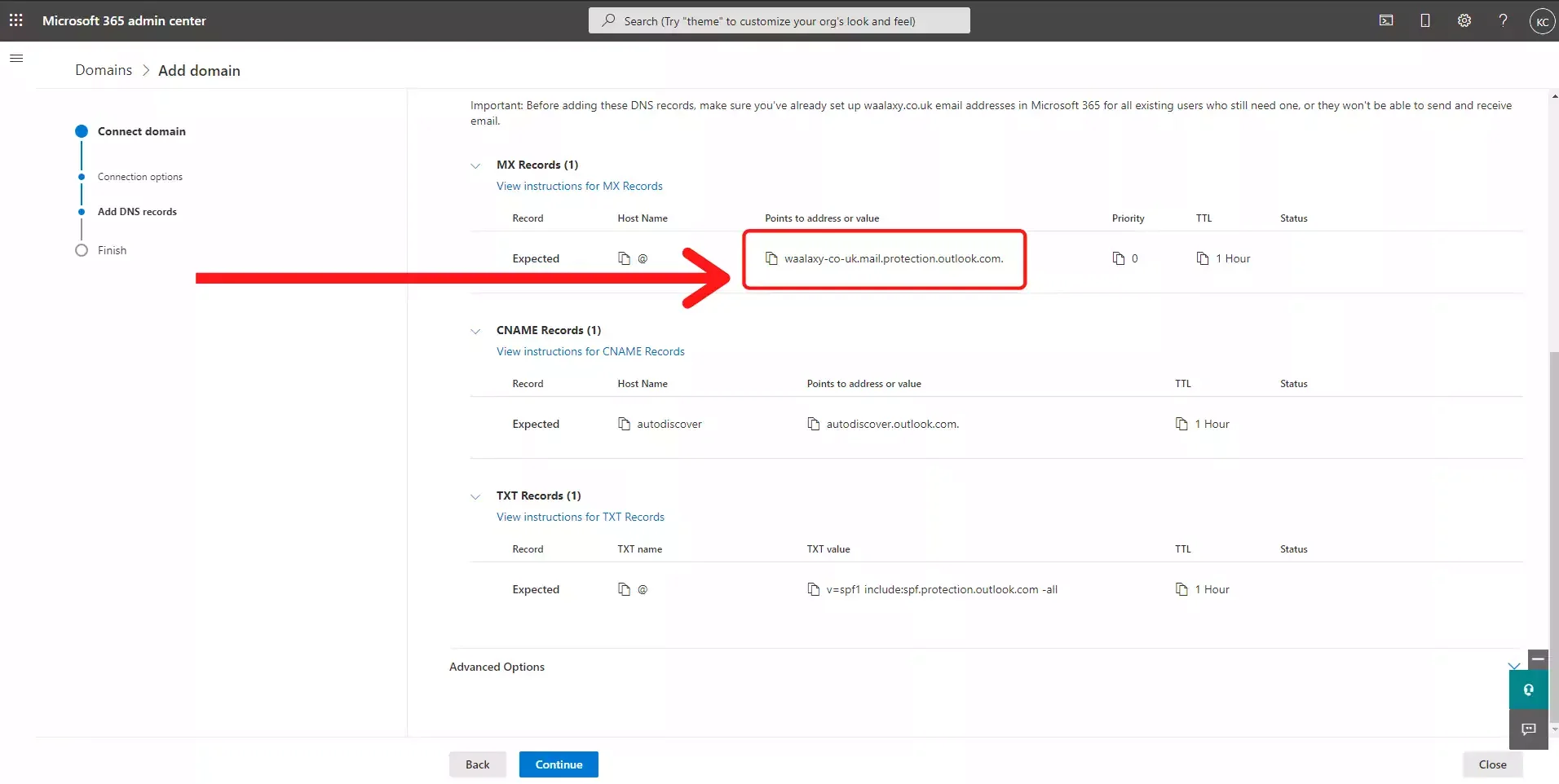Copy the TXT record TTL value
Image resolution: width=1559 pixels, height=784 pixels.
click(x=1181, y=589)
